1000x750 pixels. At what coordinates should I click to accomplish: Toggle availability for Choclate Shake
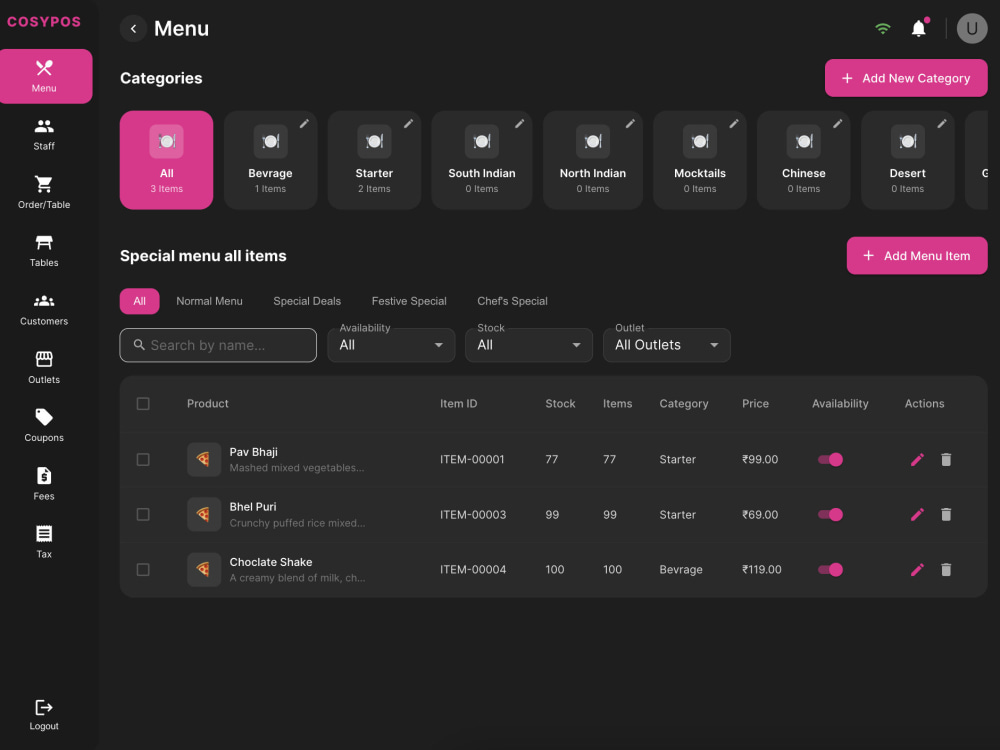pos(830,570)
